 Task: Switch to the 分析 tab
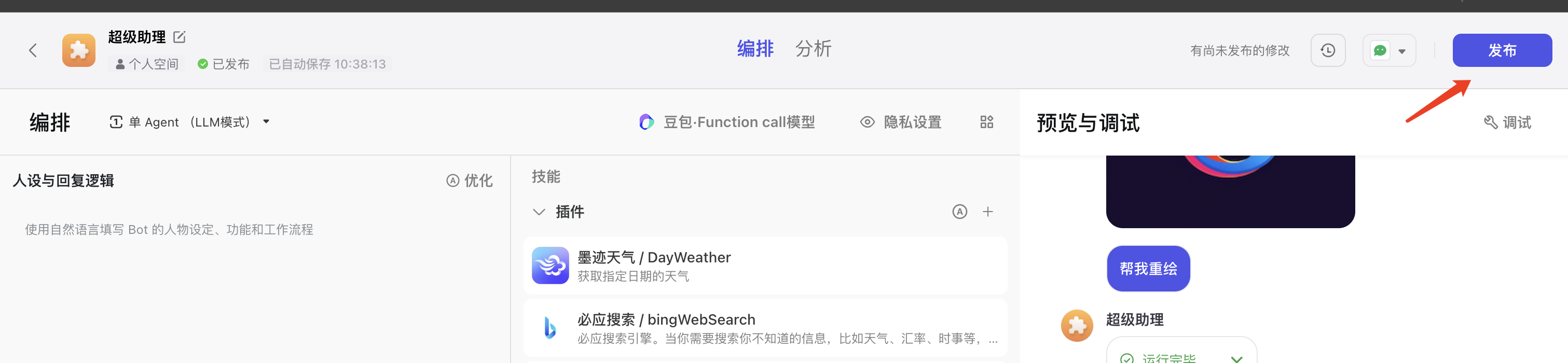tap(813, 49)
